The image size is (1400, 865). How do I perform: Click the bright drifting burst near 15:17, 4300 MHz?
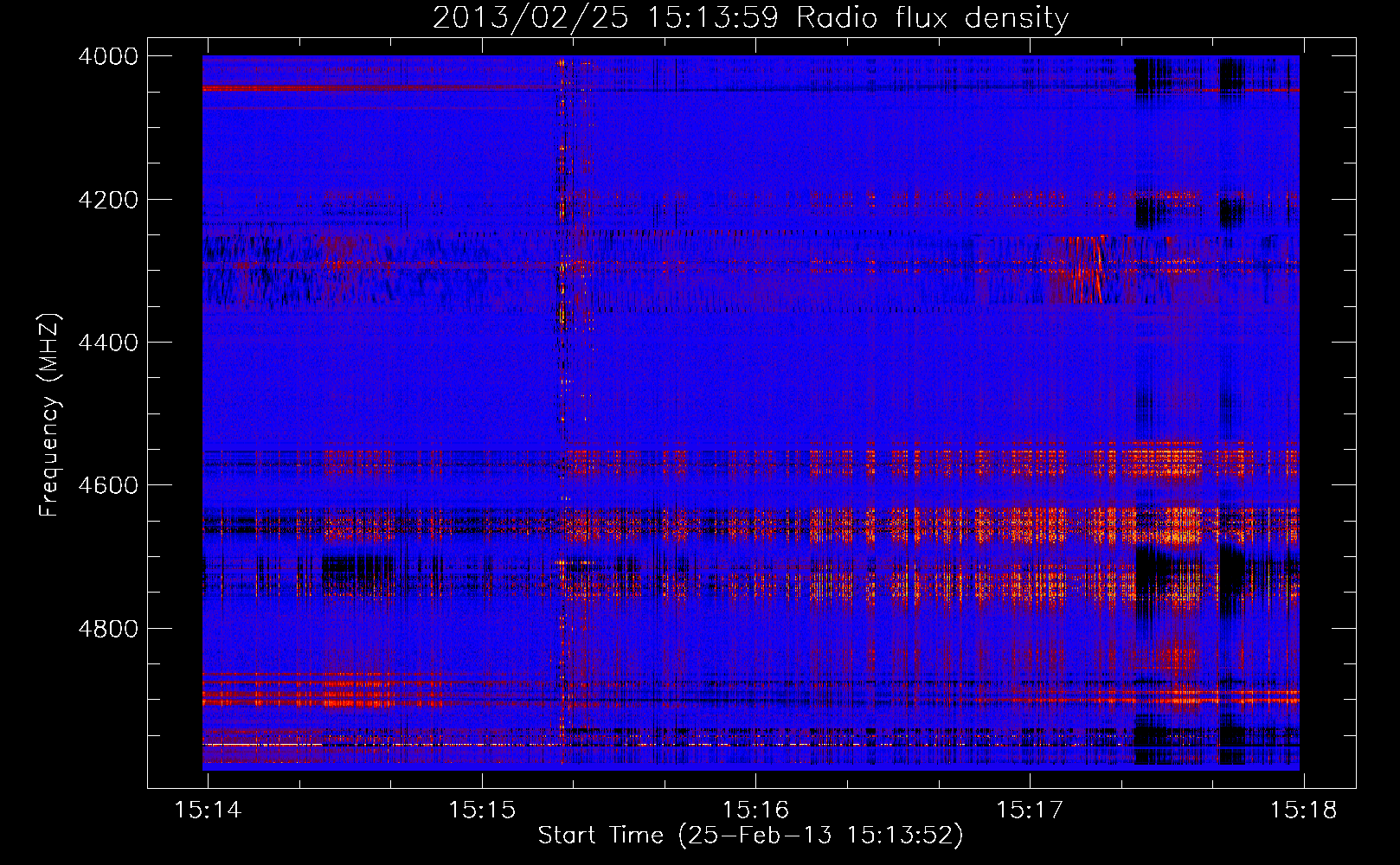(1085, 270)
